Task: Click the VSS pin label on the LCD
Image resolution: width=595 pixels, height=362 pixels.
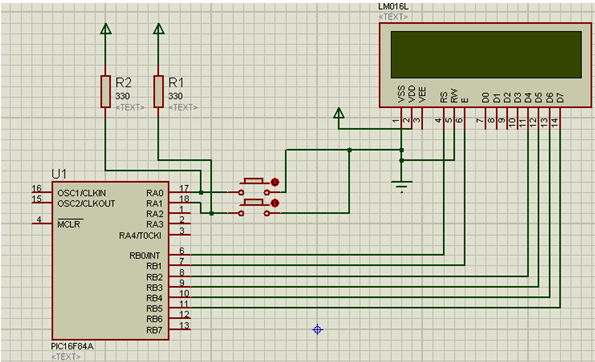Action: click(401, 94)
